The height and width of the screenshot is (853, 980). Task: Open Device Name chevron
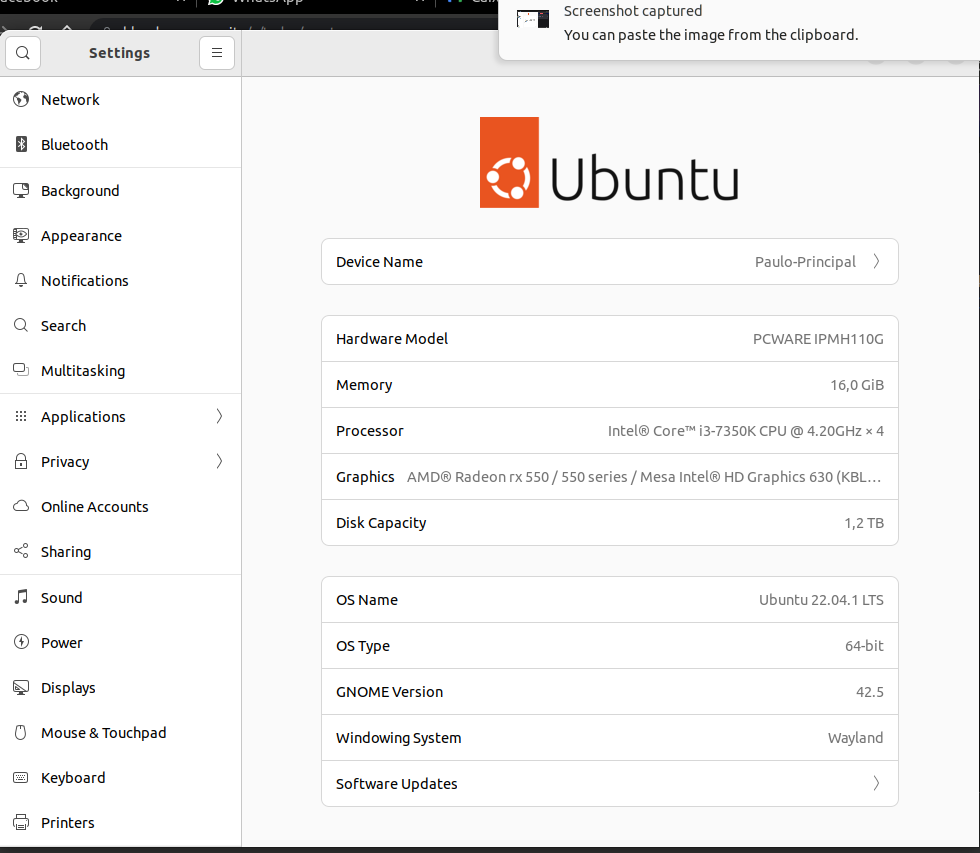pos(876,261)
